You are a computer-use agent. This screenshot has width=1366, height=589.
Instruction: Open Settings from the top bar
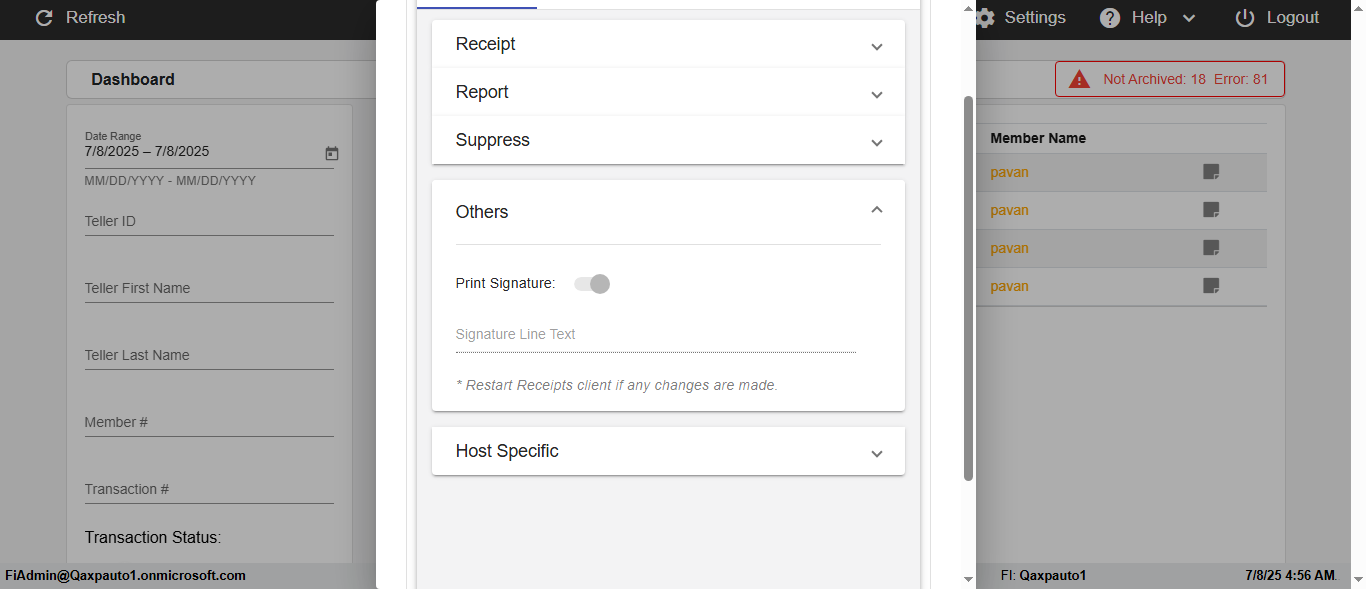[1021, 18]
